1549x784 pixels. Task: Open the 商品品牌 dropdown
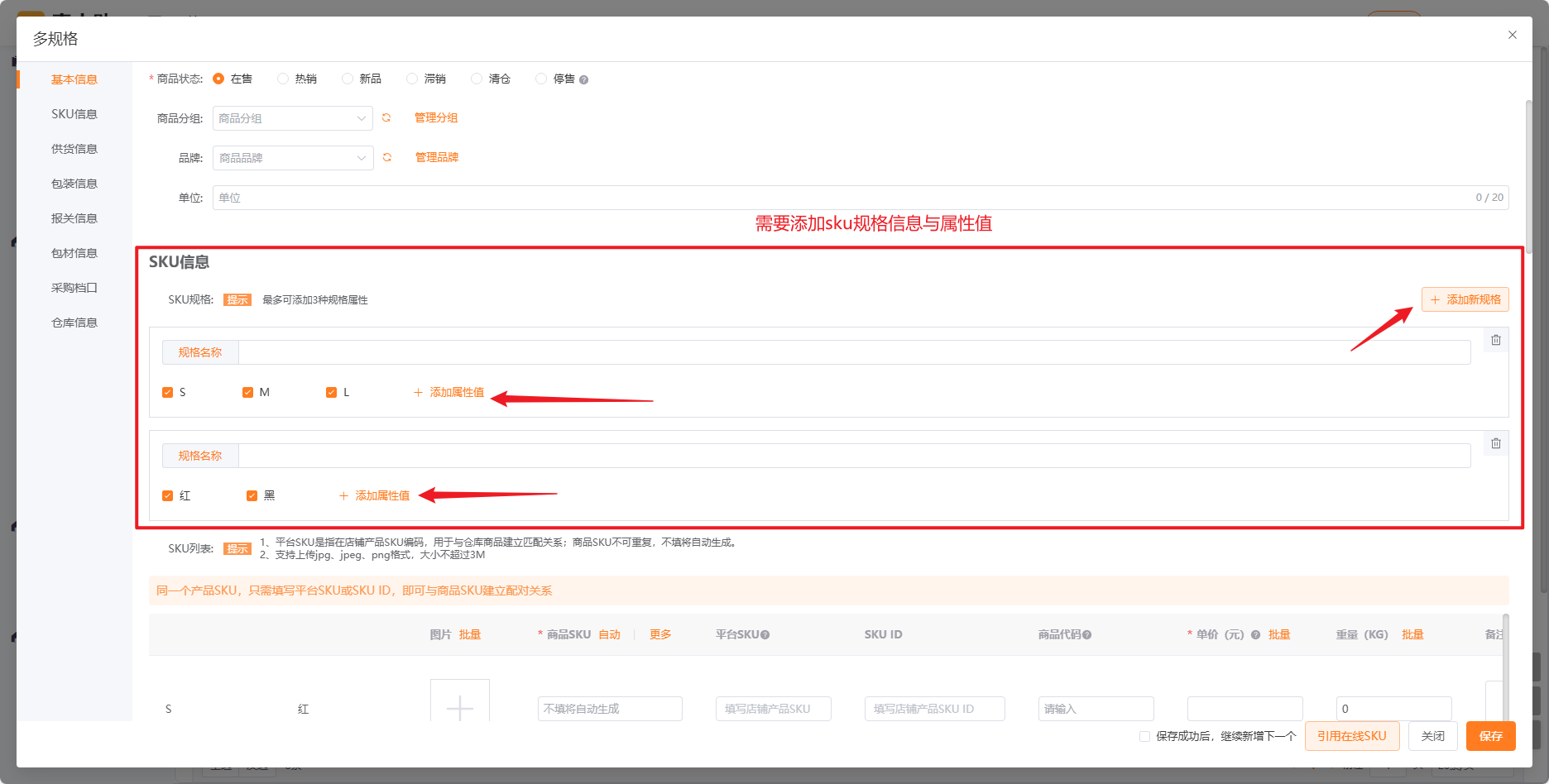click(x=293, y=158)
